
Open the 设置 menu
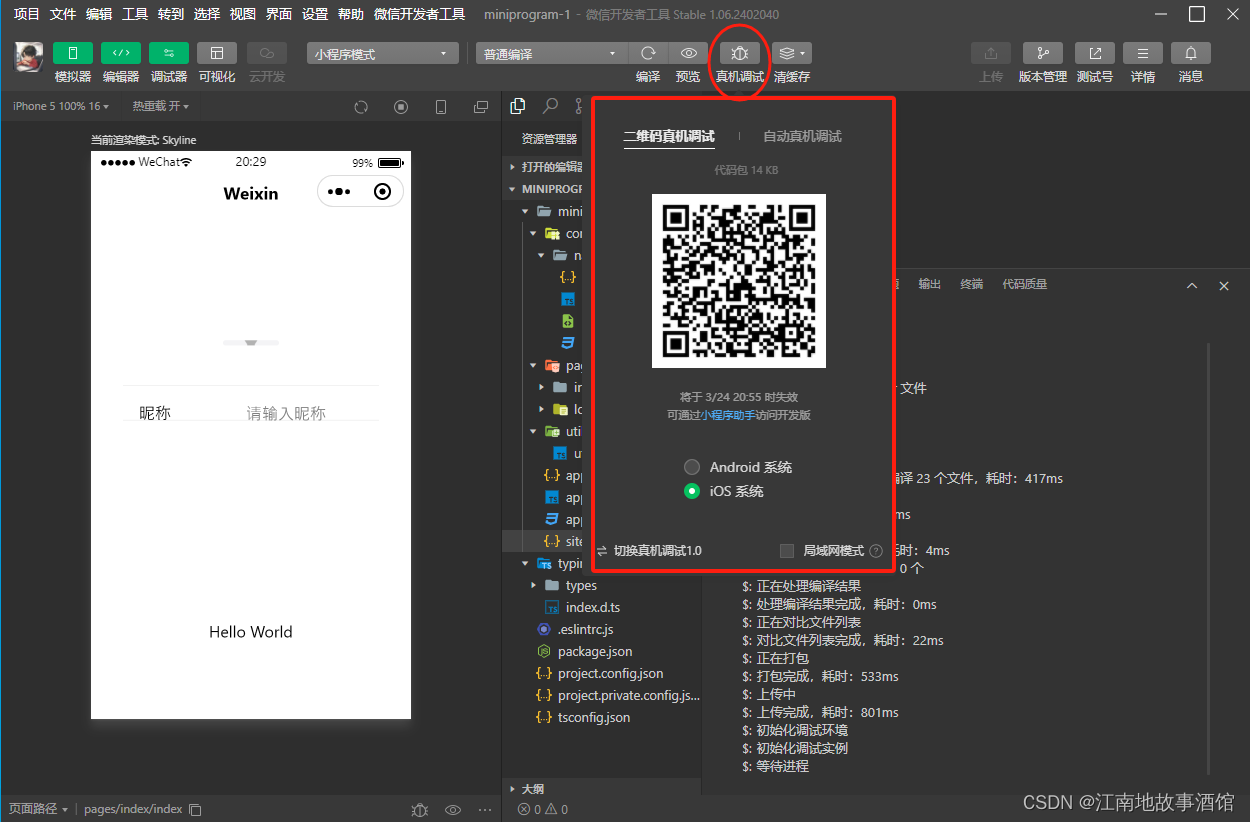click(x=315, y=14)
